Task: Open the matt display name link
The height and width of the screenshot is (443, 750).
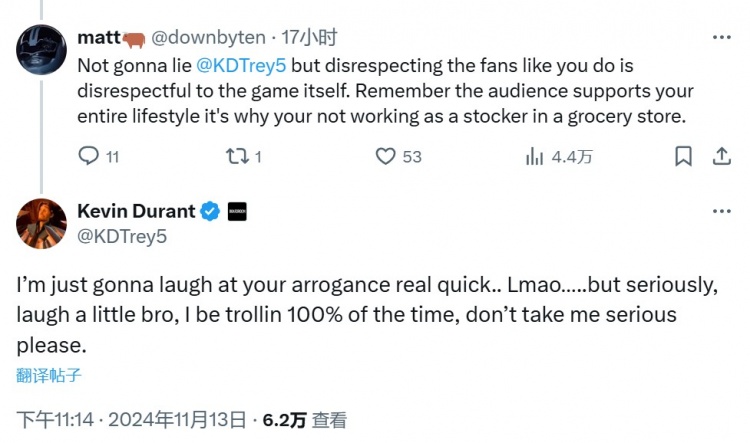Action: point(98,38)
